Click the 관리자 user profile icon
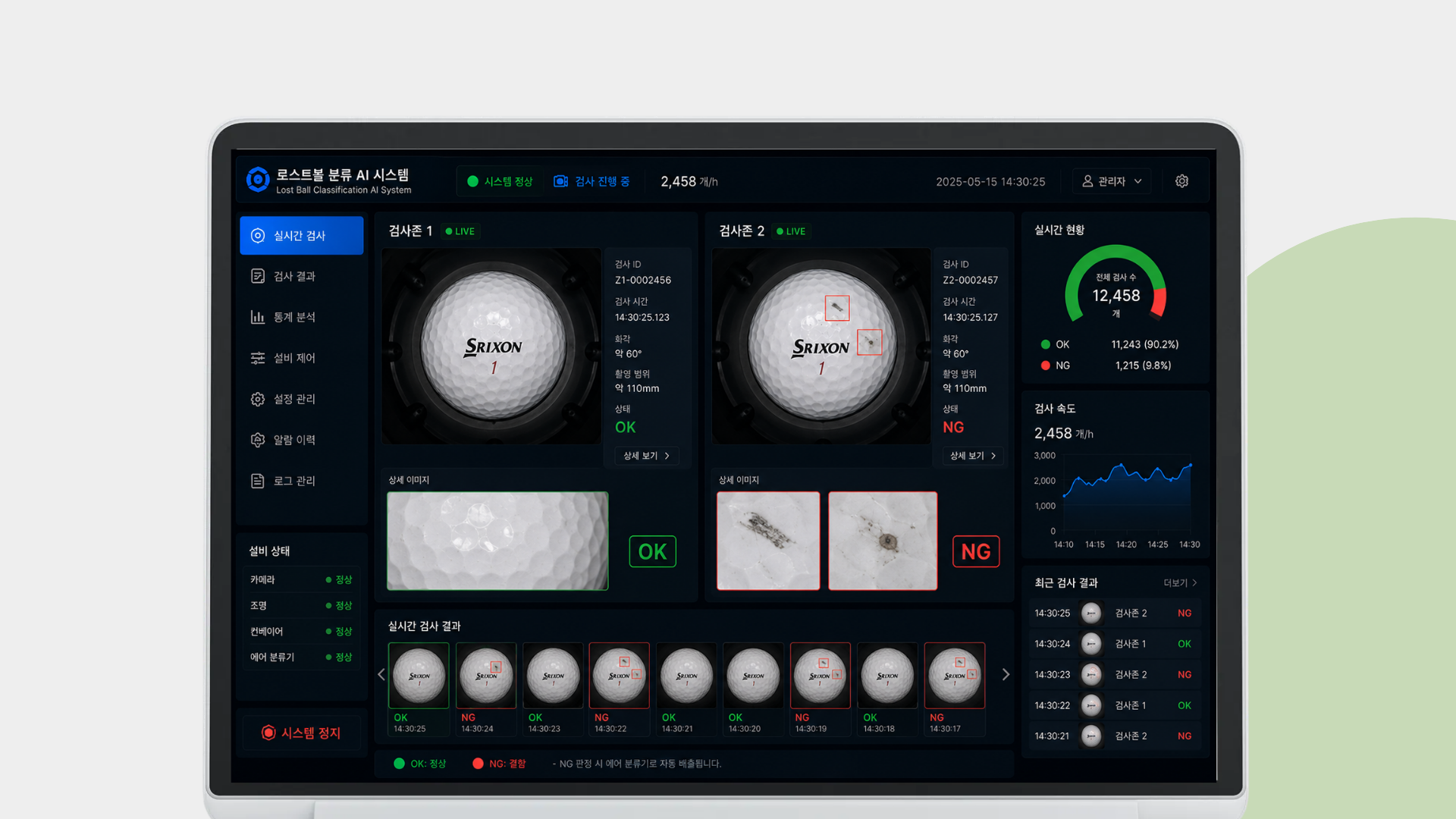 tap(1087, 181)
